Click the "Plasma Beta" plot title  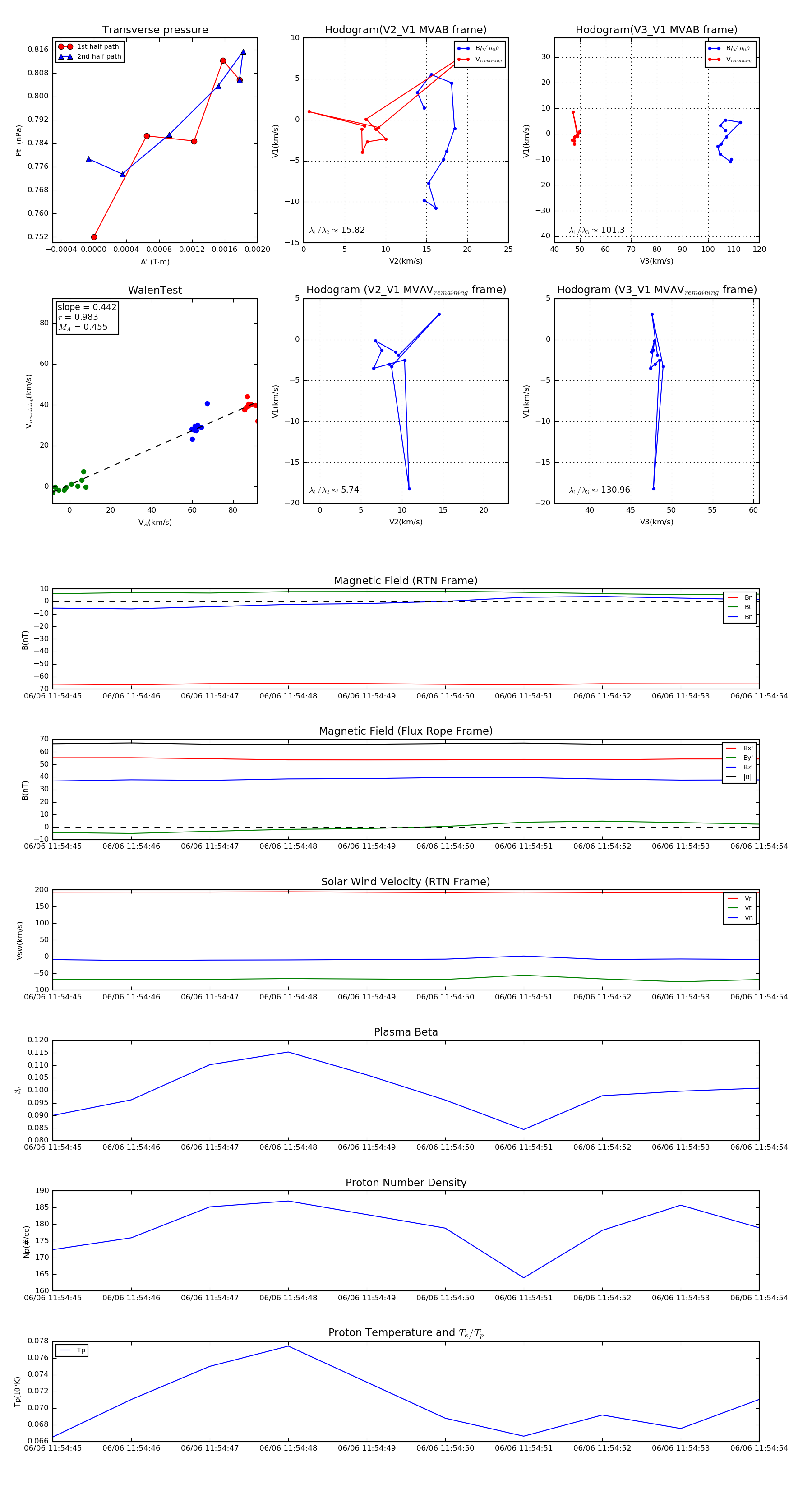(x=406, y=1032)
